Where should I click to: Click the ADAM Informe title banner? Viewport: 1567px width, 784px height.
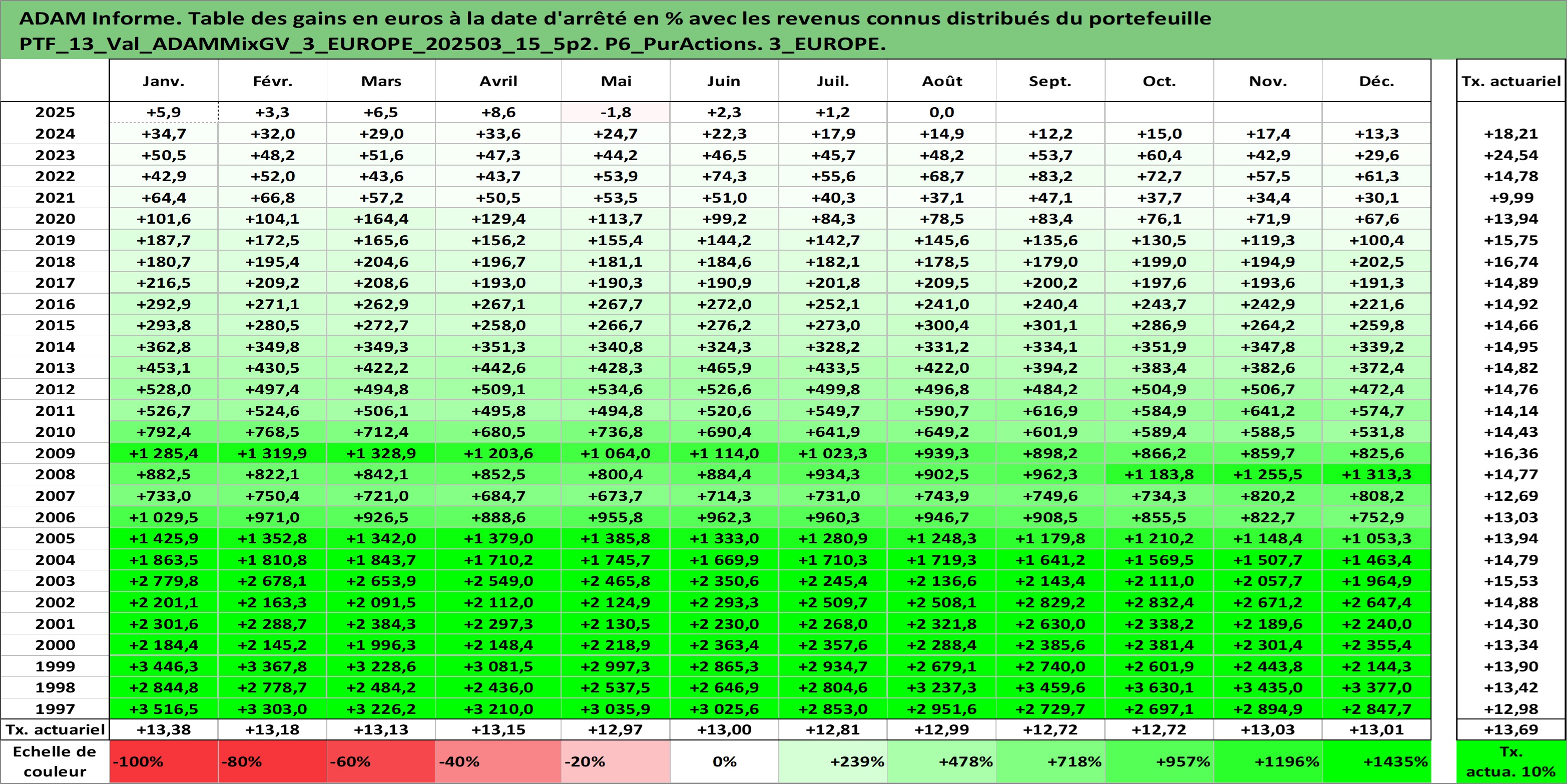pyautogui.click(x=784, y=30)
